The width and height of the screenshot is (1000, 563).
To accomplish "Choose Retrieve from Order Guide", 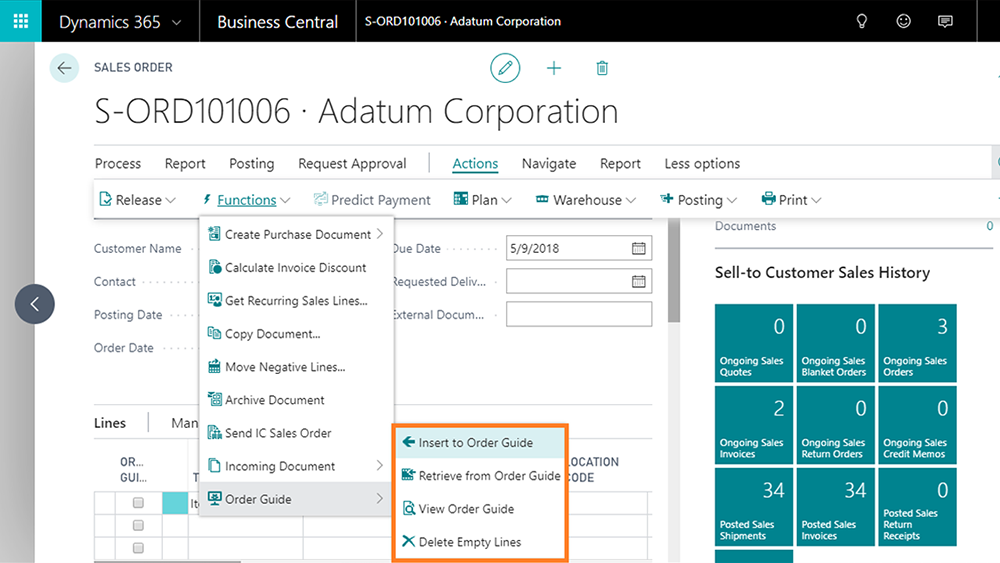I will point(480,475).
